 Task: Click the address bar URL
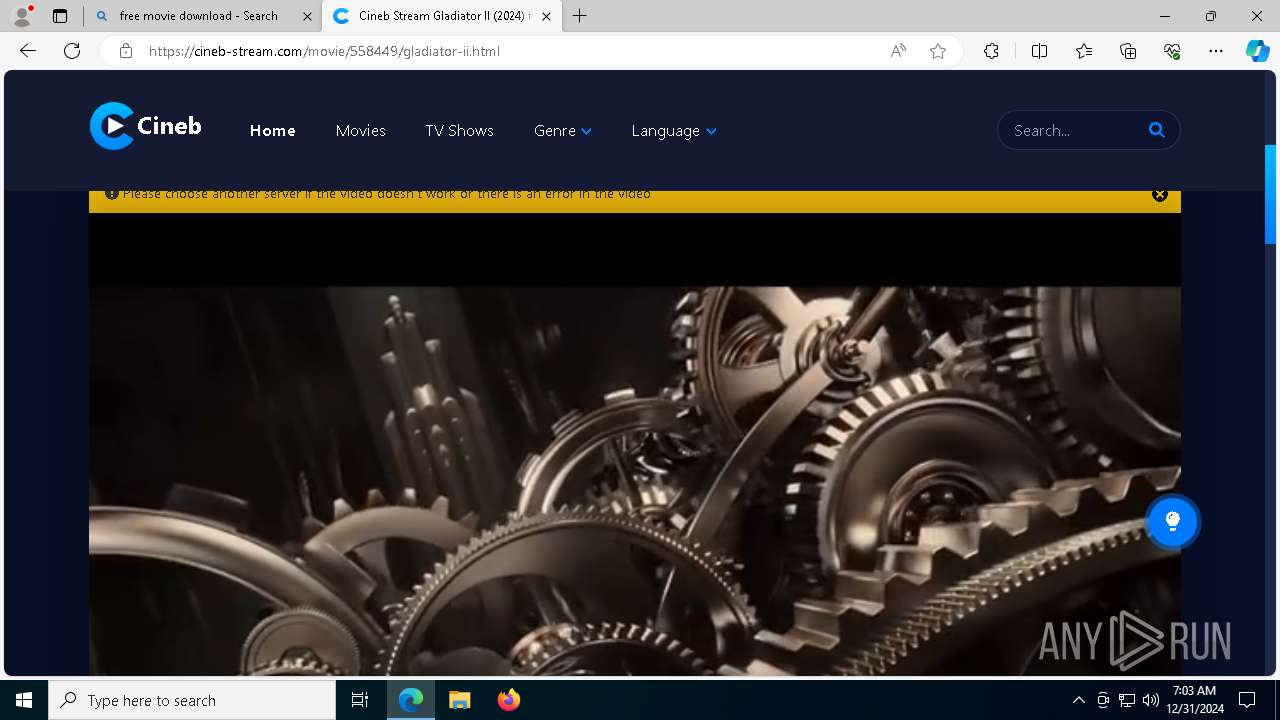pos(324,51)
